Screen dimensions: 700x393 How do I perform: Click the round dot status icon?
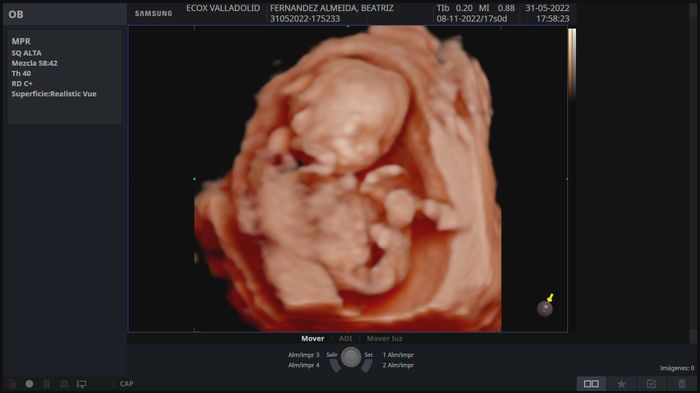[x=29, y=384]
